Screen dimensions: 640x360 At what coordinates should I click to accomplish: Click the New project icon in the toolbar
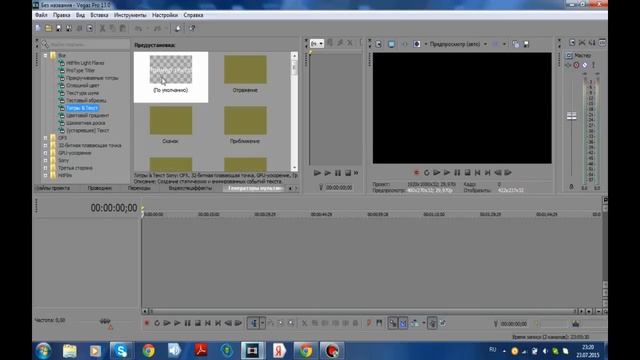click(x=38, y=28)
